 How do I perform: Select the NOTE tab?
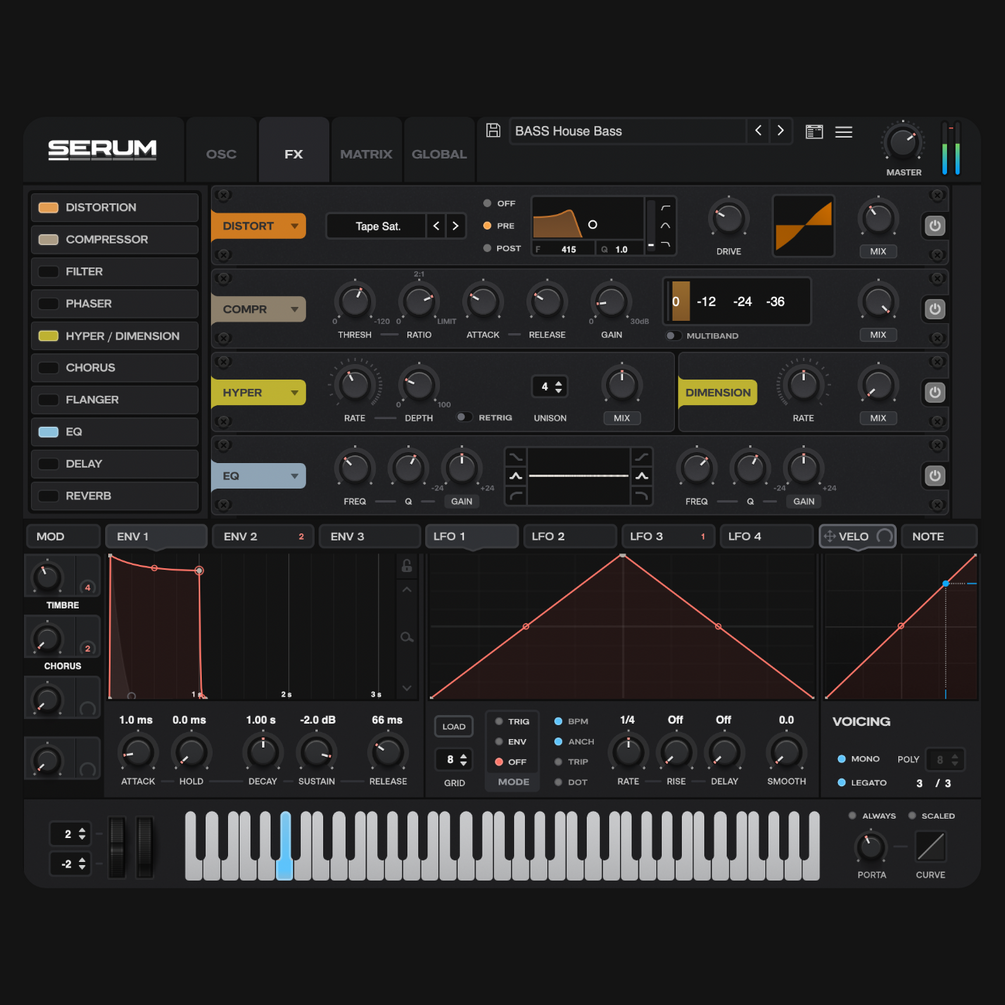pyautogui.click(x=939, y=536)
